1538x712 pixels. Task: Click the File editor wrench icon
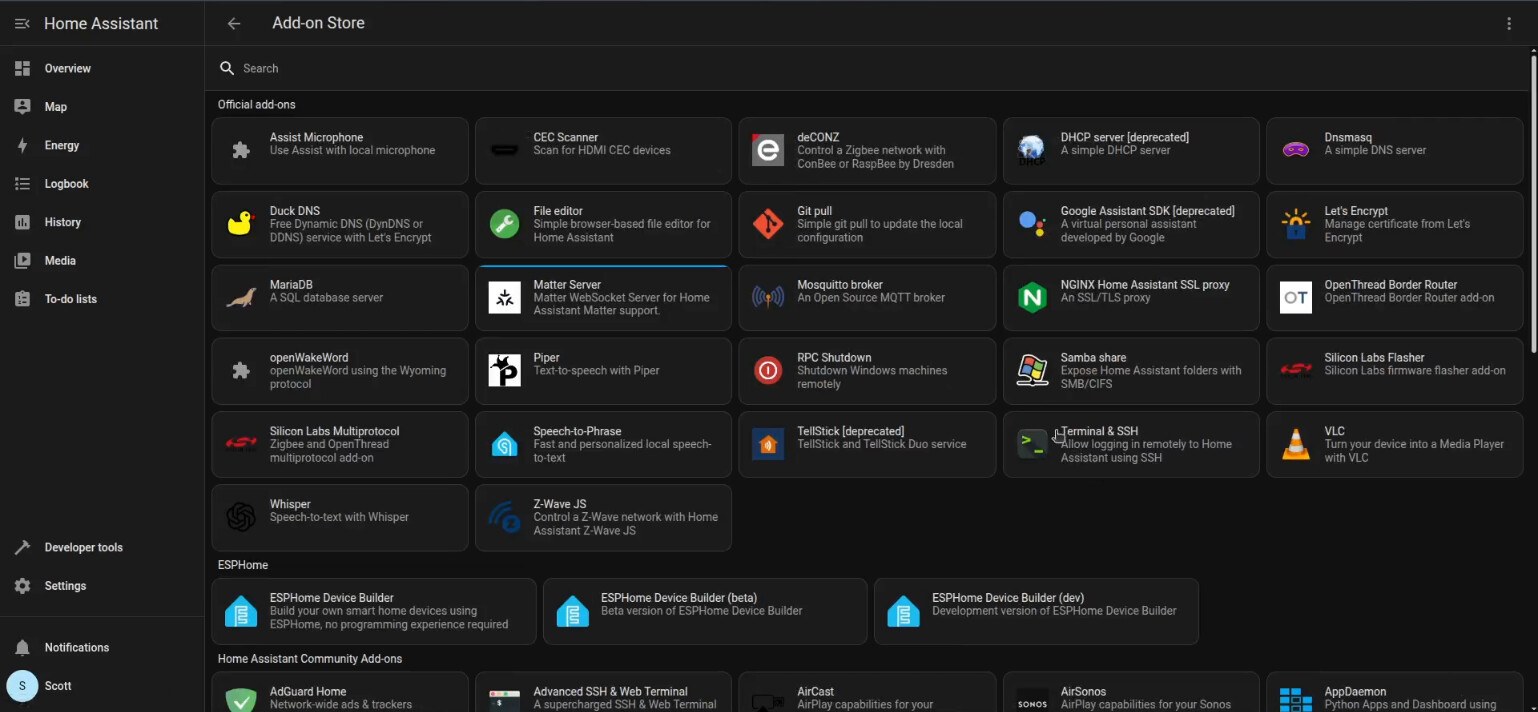click(504, 224)
